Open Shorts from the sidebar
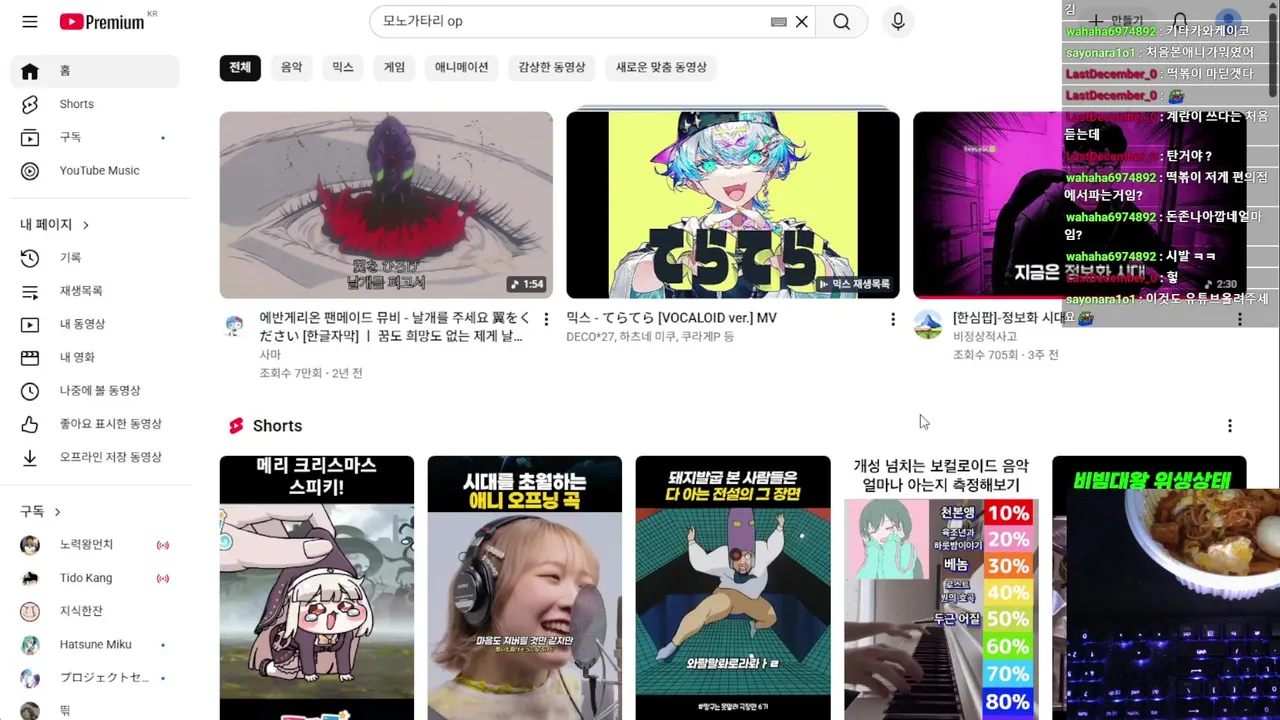 pyautogui.click(x=95, y=104)
